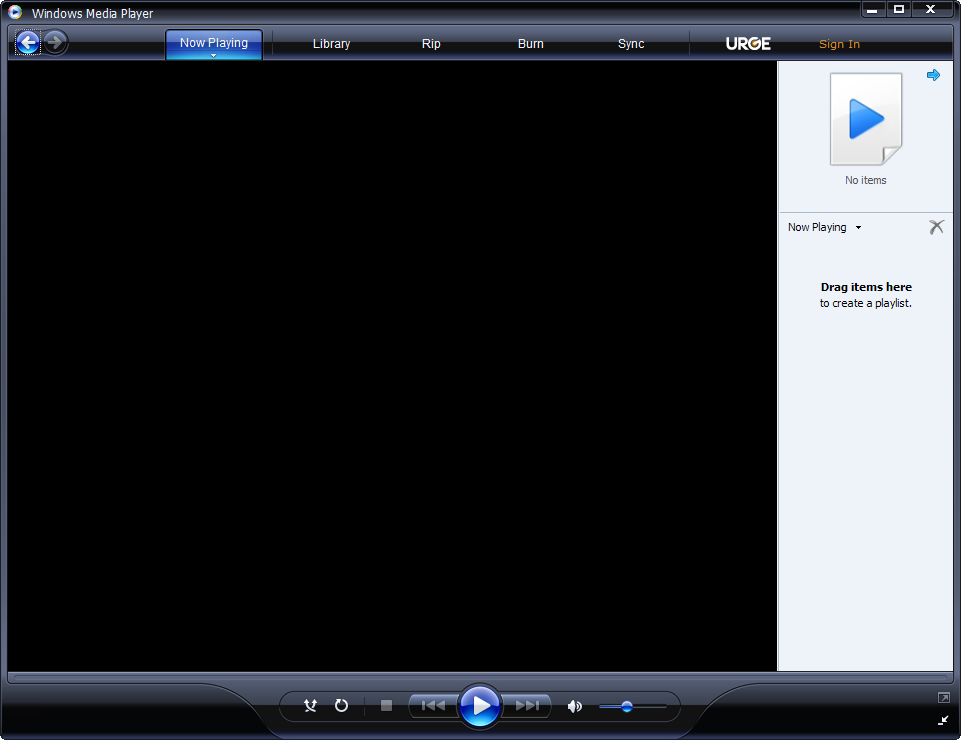Click the Windows Media Player title icon
This screenshot has width=961, height=740.
point(15,12)
